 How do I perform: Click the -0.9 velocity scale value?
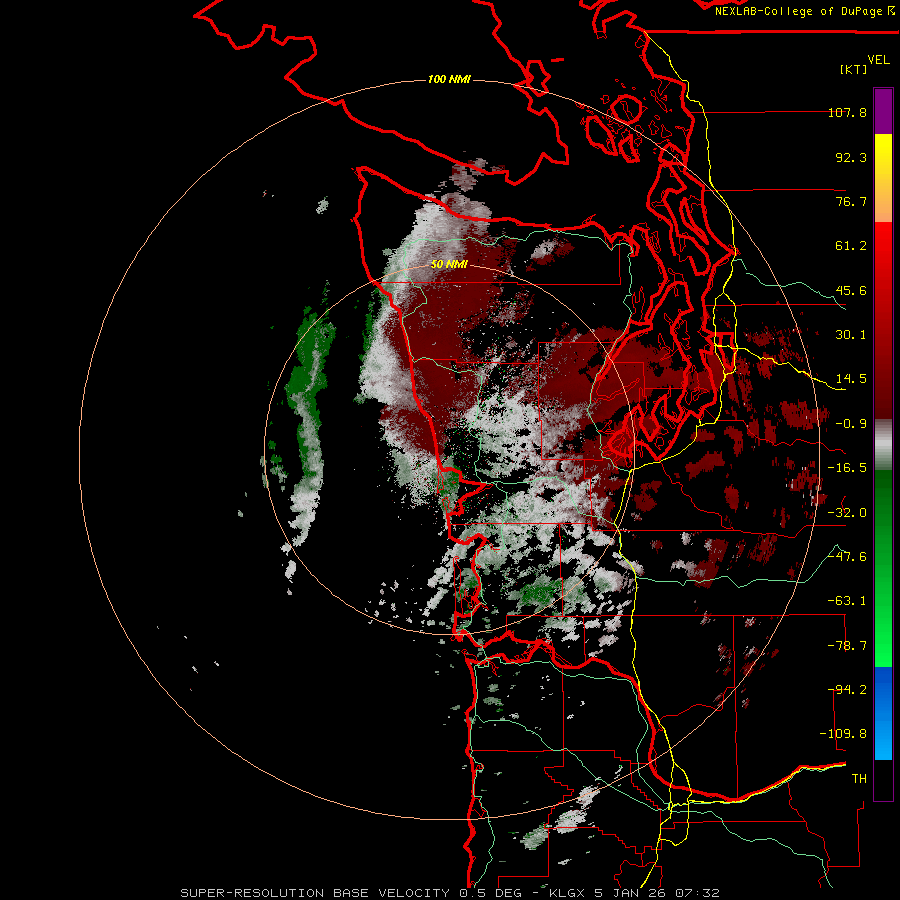click(x=851, y=424)
